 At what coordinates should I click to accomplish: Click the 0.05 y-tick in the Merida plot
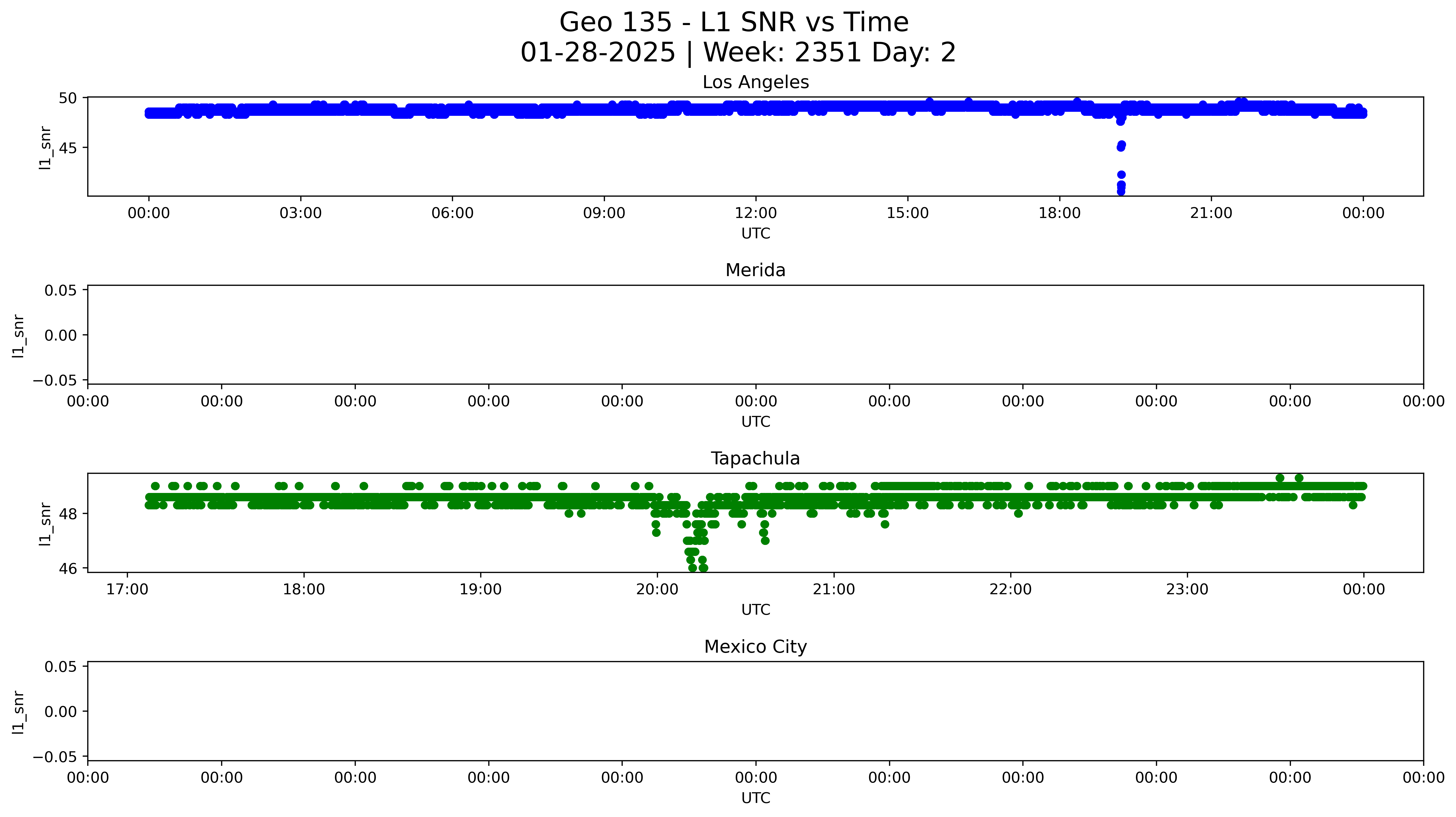point(61,291)
